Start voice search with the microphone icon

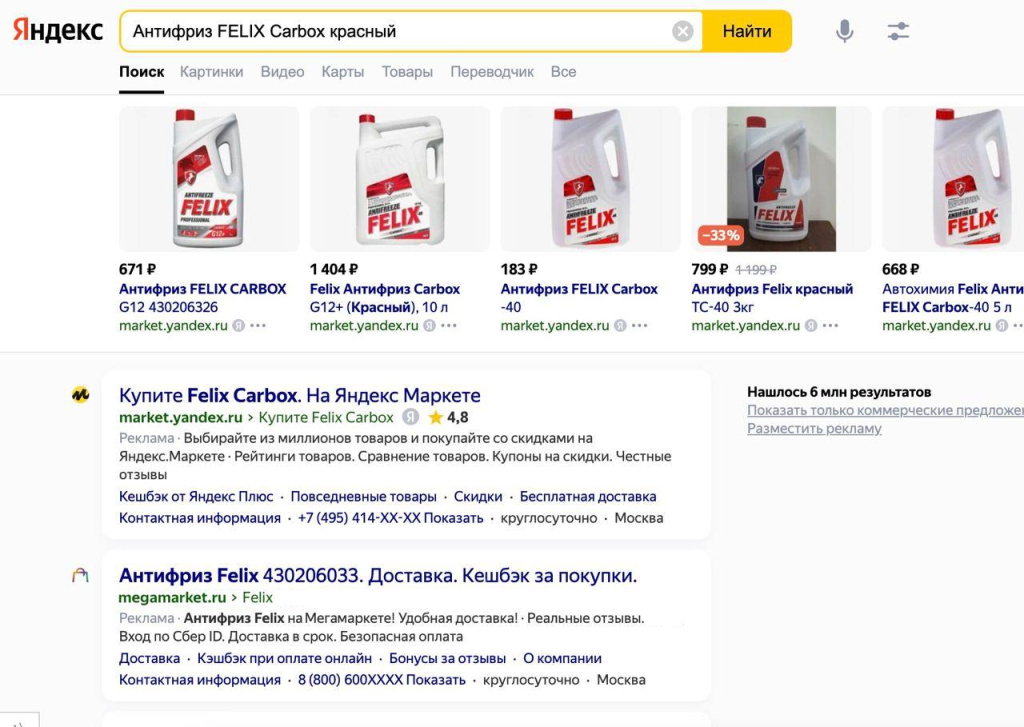click(845, 32)
